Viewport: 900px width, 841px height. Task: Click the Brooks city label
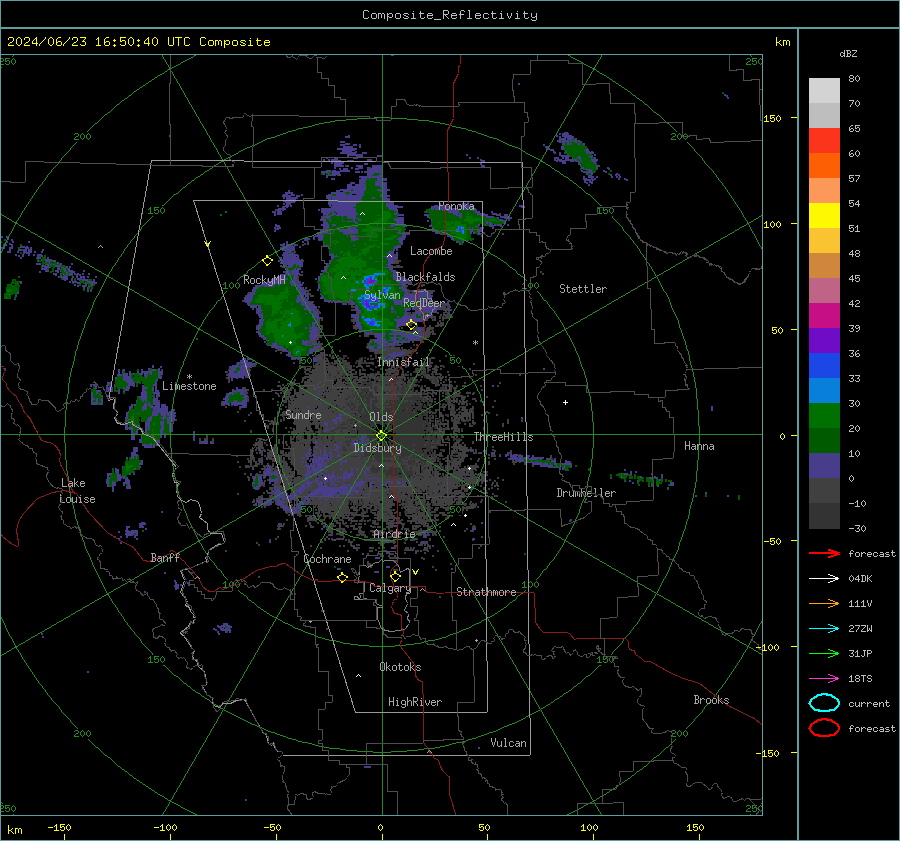711,700
